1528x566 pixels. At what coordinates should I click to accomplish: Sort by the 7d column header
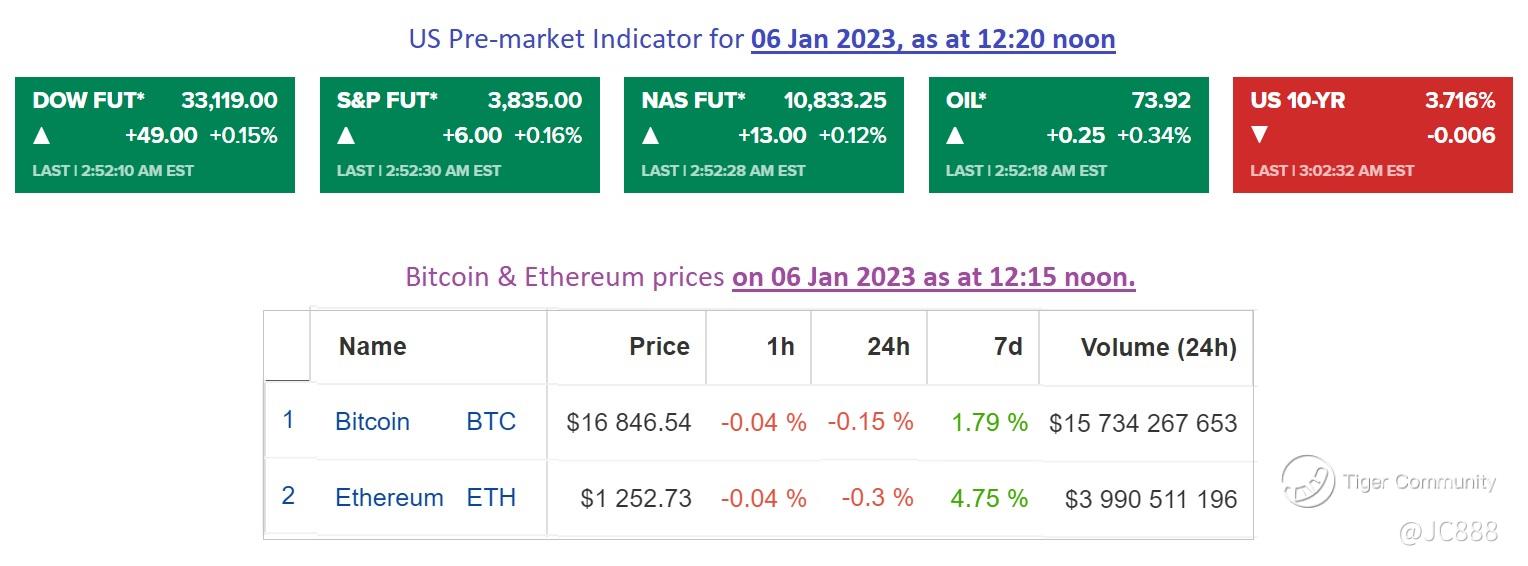(1008, 347)
